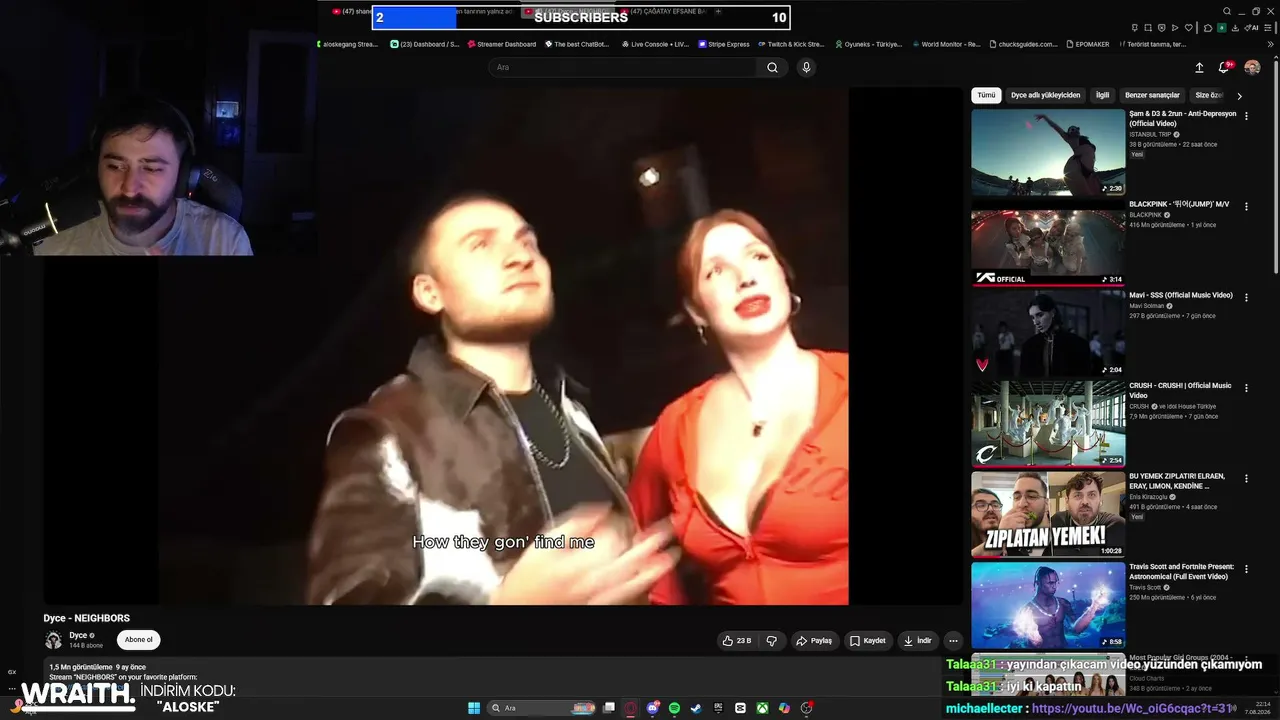
Task: Share the video via Paylaş
Action: coord(814,641)
